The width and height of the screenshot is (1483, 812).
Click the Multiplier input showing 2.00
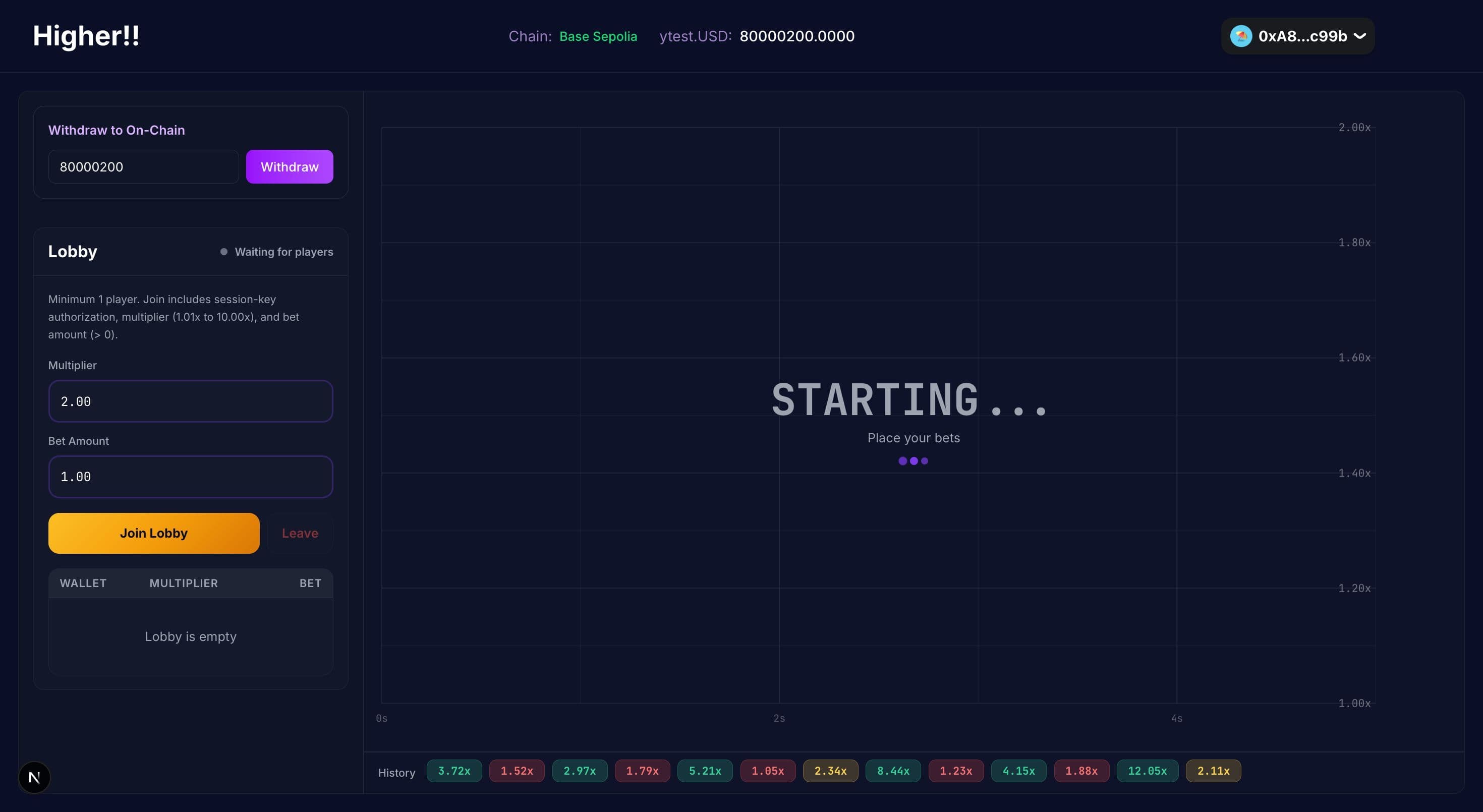(x=191, y=401)
